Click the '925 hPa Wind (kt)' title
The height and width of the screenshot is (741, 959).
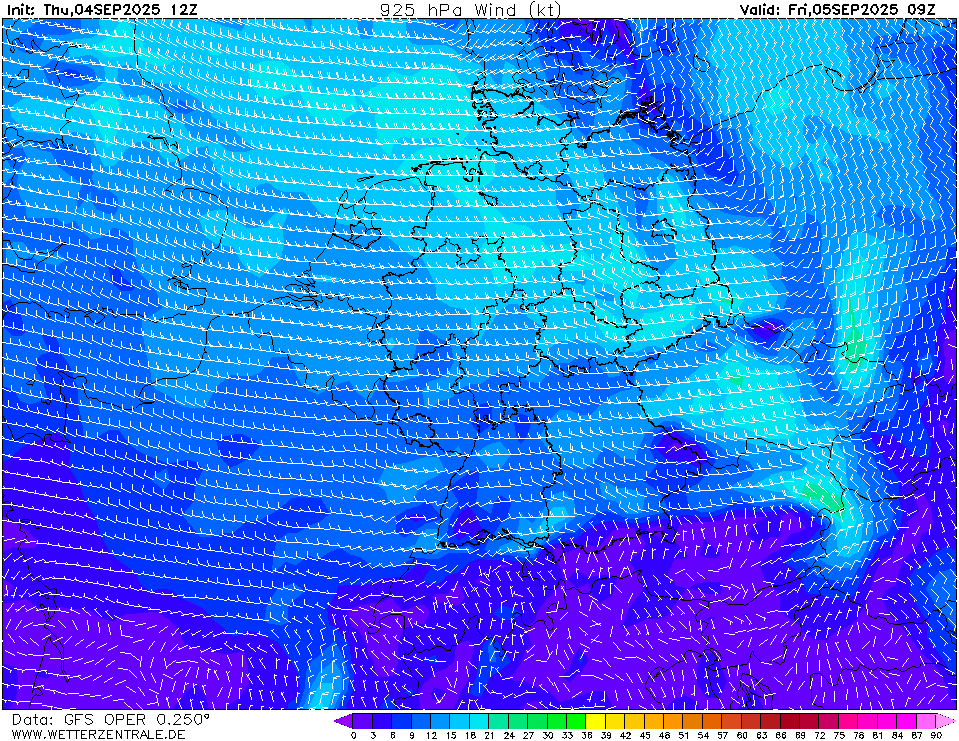pyautogui.click(x=470, y=10)
